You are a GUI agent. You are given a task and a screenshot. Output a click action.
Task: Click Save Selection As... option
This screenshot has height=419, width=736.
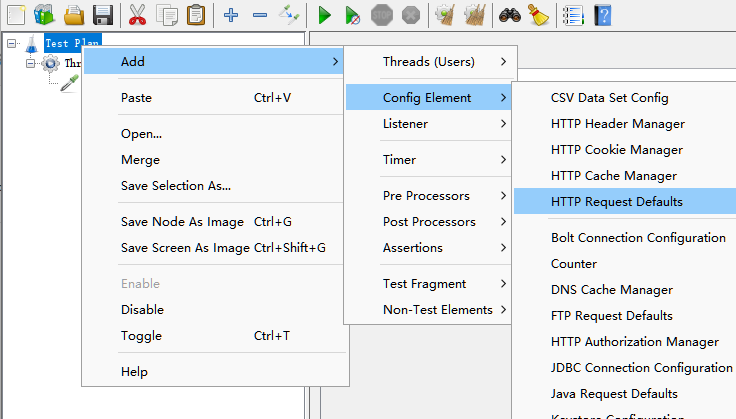pos(176,186)
